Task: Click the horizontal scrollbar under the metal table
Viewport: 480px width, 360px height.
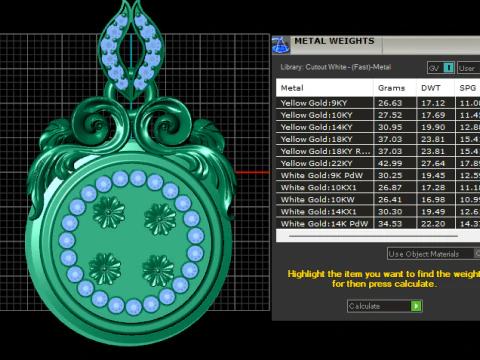Action: [373, 236]
